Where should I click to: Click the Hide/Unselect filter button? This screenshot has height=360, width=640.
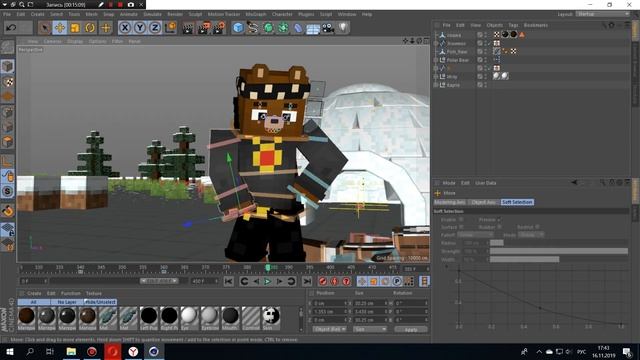coord(100,302)
